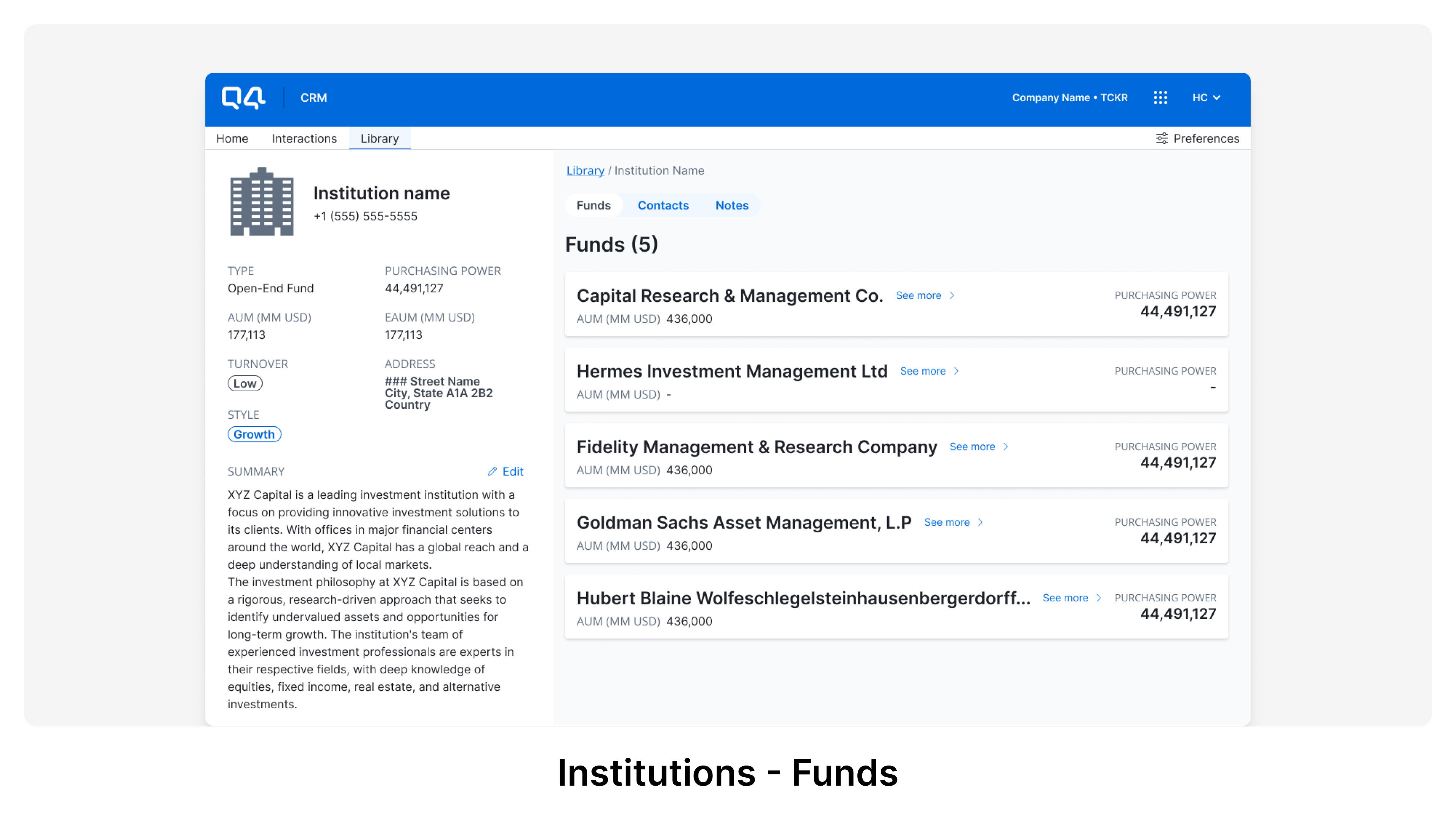Open the apps grid icon in the top bar
This screenshot has height=819, width=1456.
(x=1160, y=97)
